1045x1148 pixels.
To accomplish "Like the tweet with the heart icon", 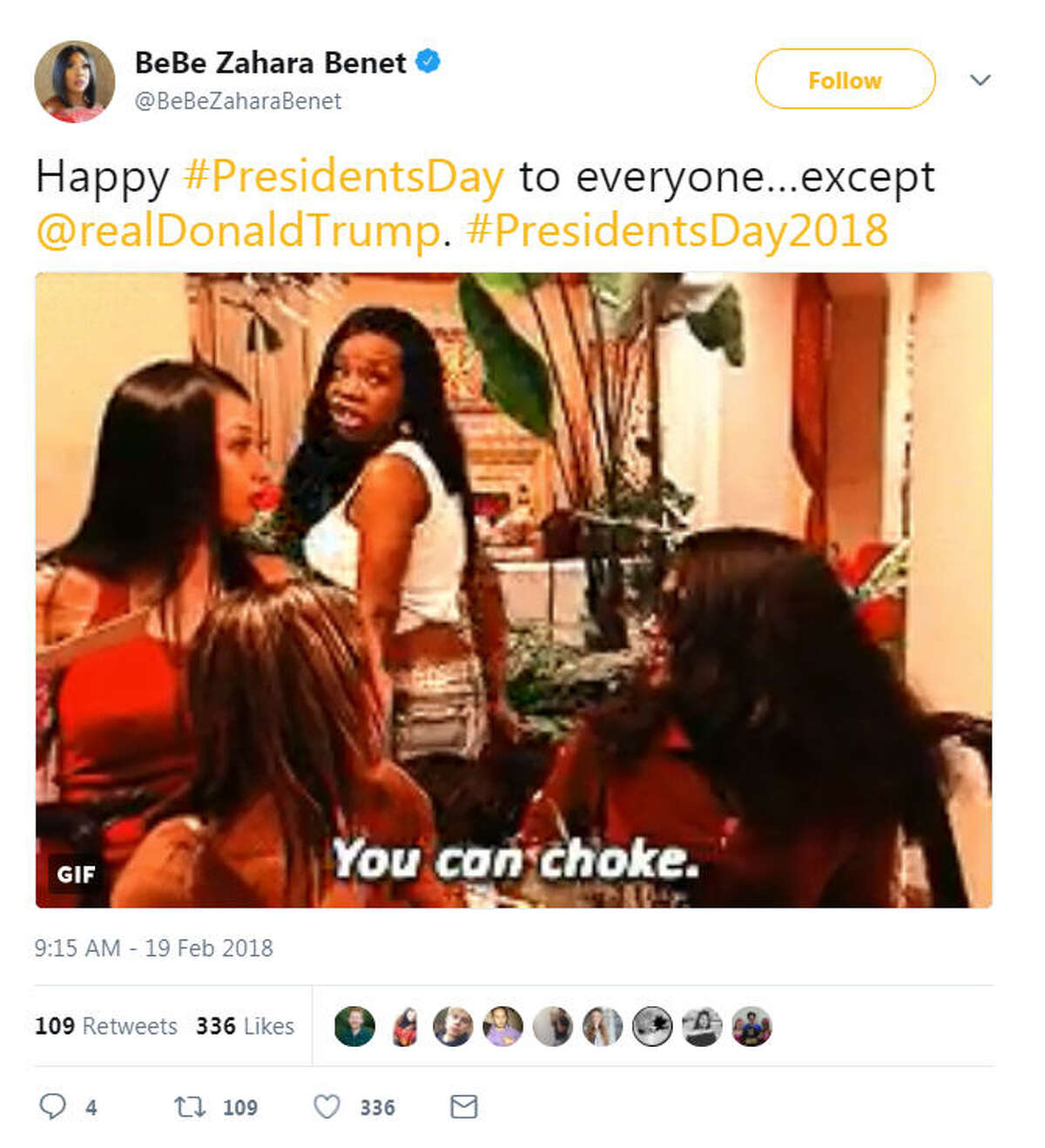I will click(327, 1107).
